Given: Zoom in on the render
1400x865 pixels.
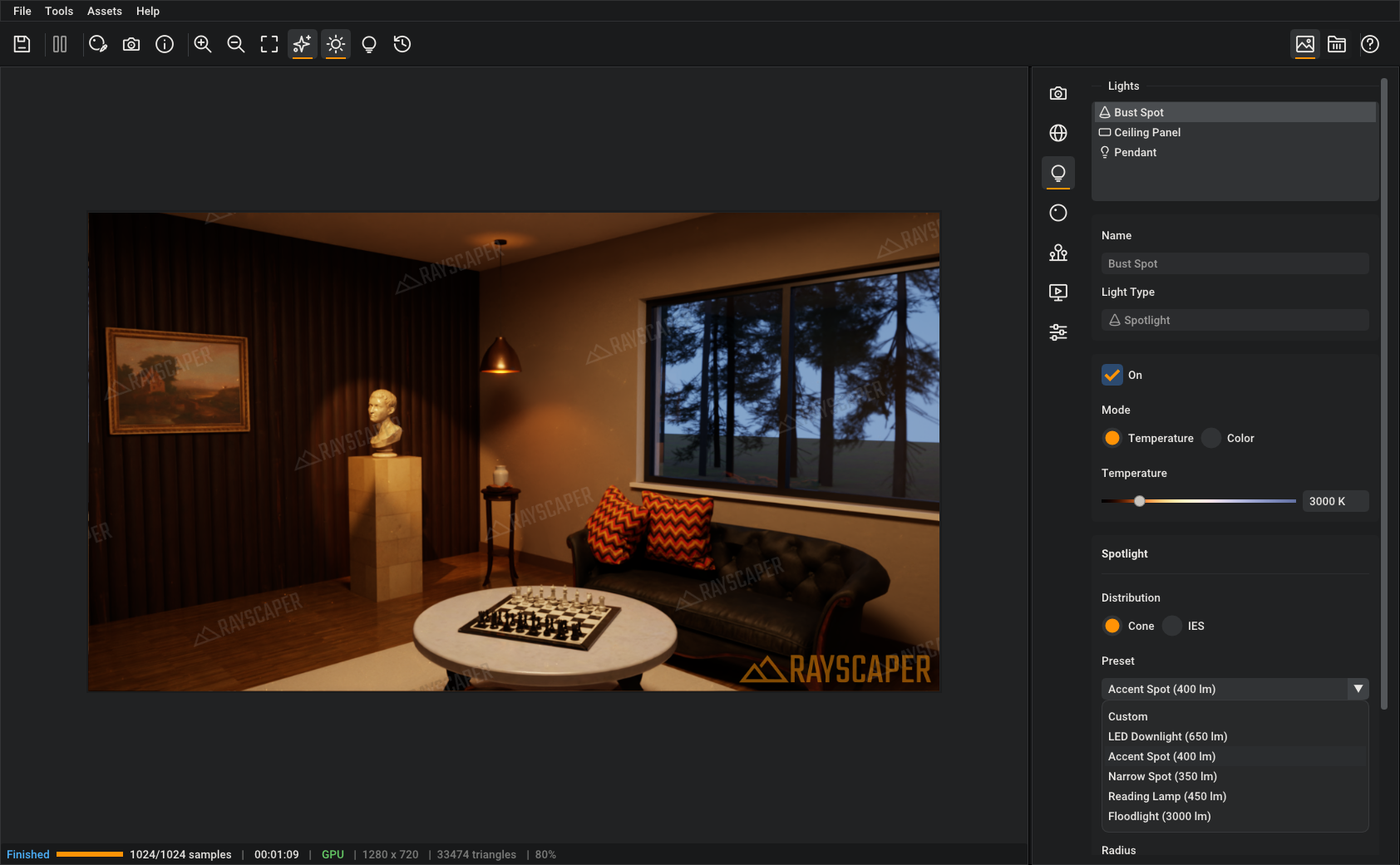Looking at the screenshot, I should click(203, 44).
